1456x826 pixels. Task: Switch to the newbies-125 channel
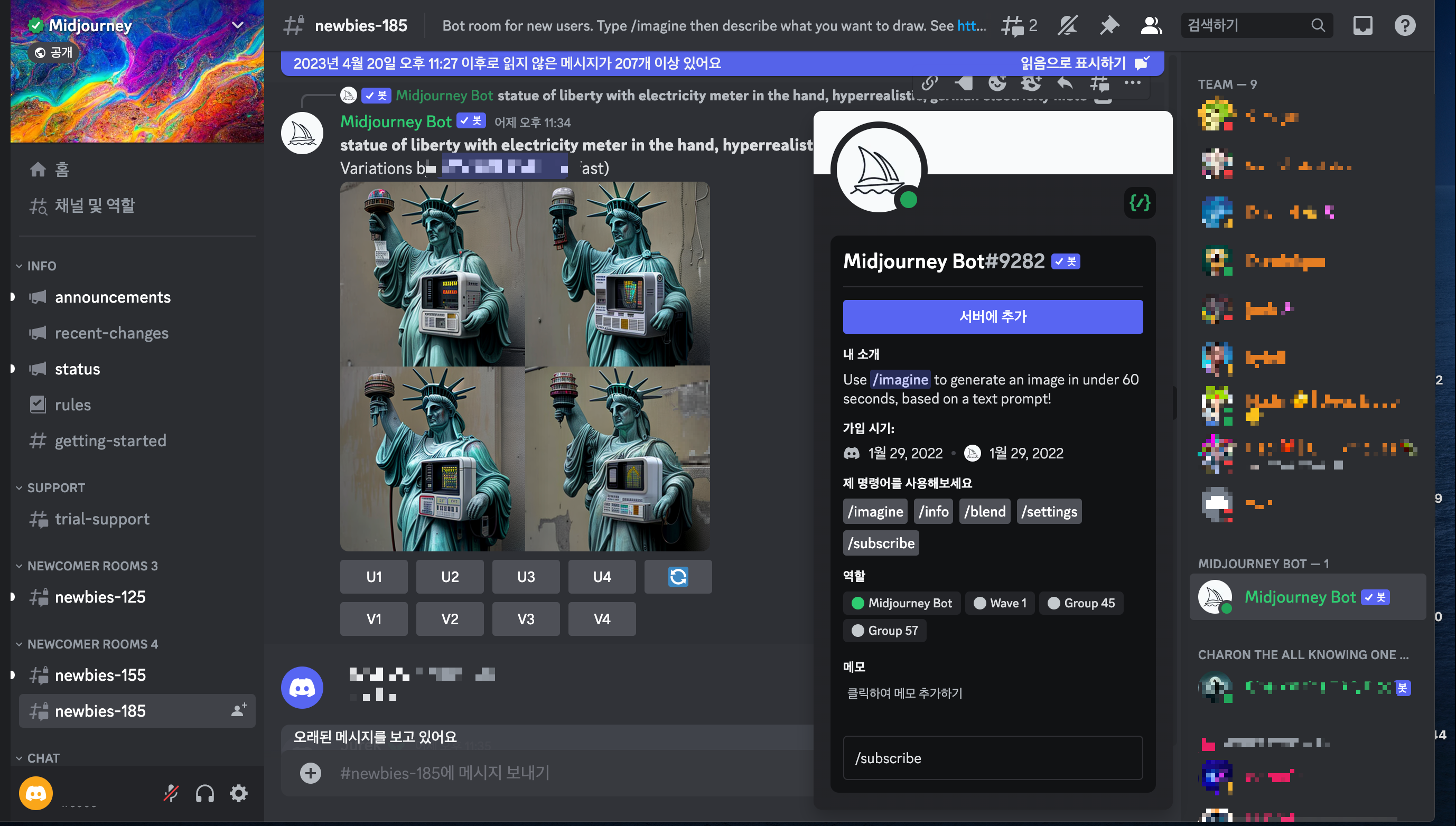coord(100,596)
